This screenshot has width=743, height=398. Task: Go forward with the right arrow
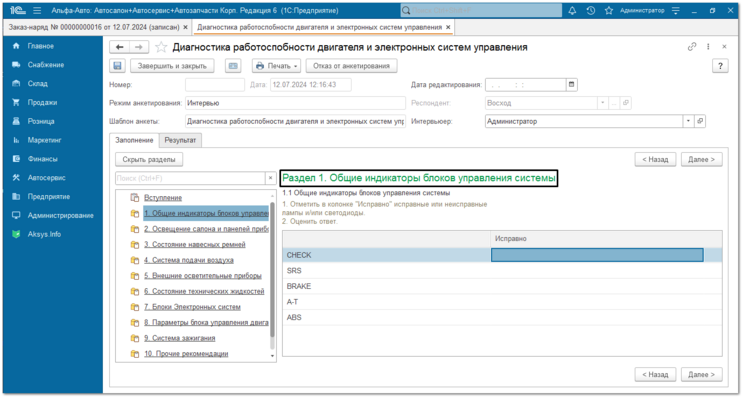139,47
